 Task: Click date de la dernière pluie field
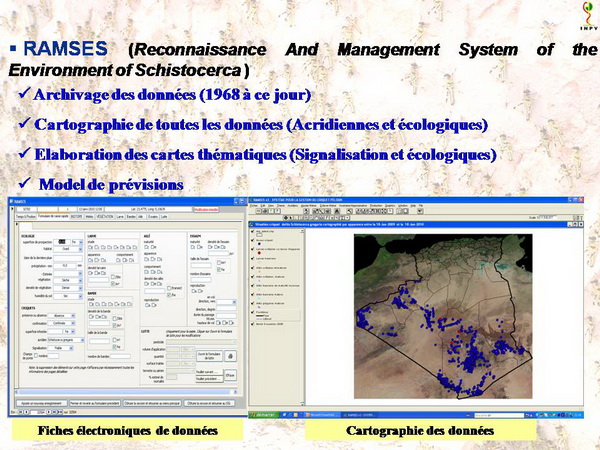tap(68, 258)
